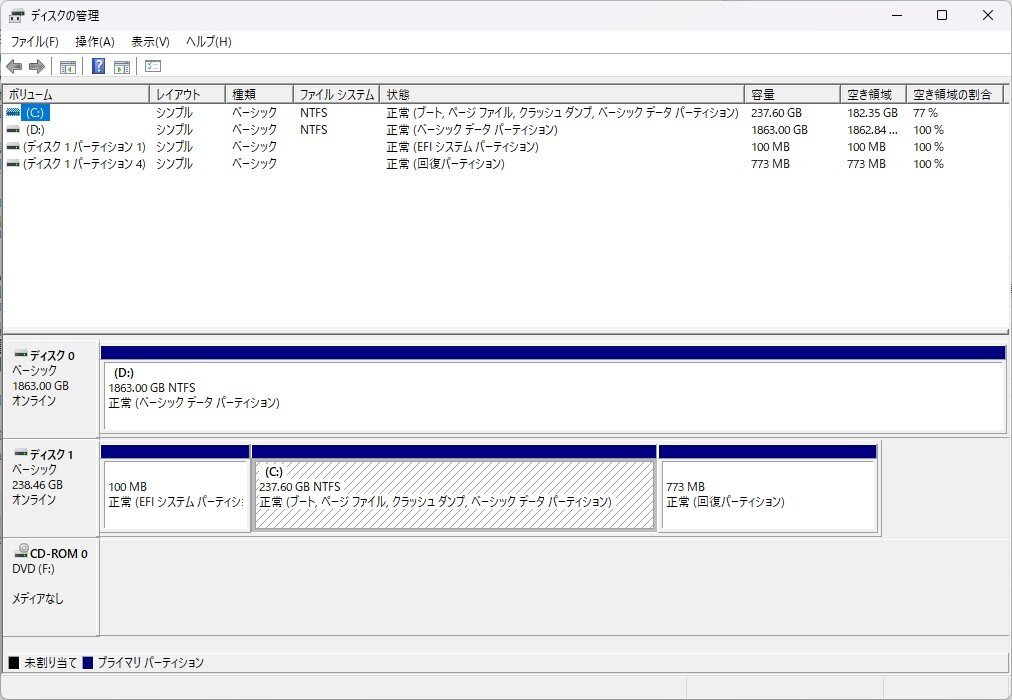Select the CD-ROM 0 DVD (F:) panel
Viewport: 1012px width, 700px height.
coord(51,588)
